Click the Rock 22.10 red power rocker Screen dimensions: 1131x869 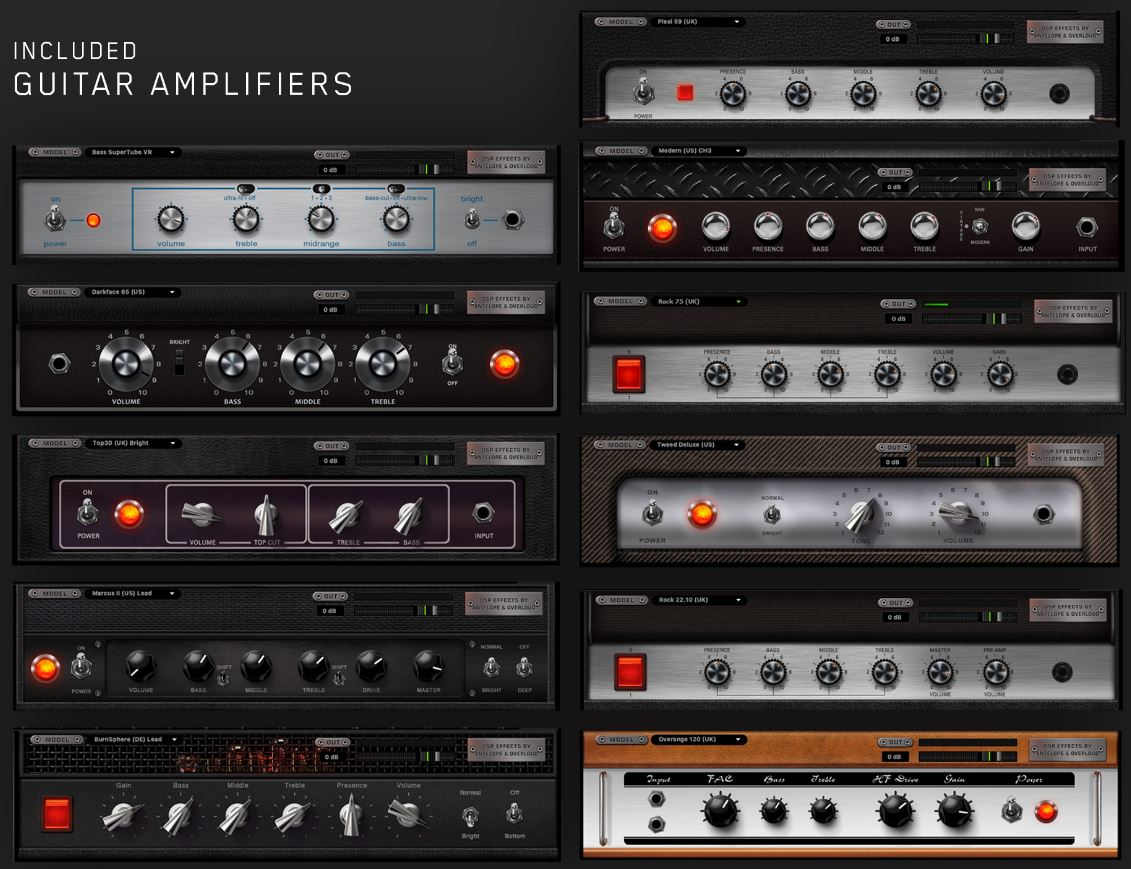629,672
